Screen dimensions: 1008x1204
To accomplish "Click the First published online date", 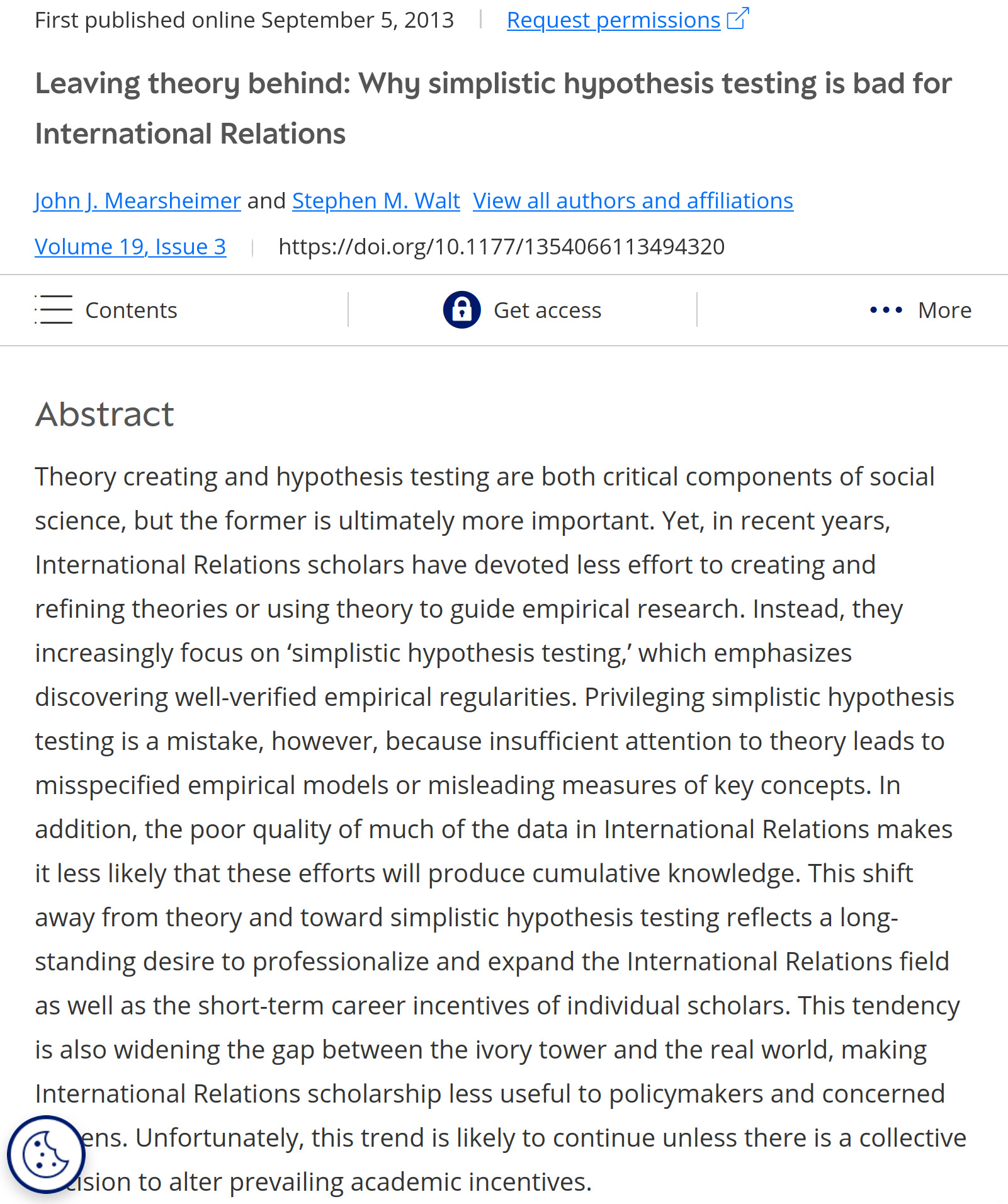I will 244,20.
